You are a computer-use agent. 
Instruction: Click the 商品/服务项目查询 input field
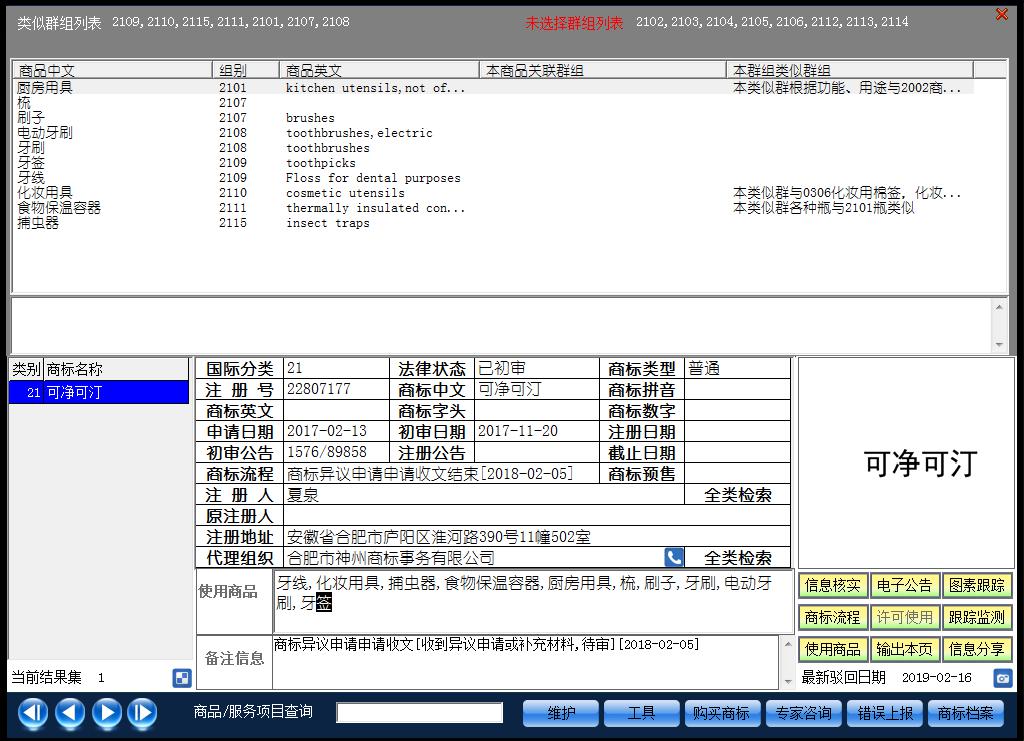pos(419,713)
